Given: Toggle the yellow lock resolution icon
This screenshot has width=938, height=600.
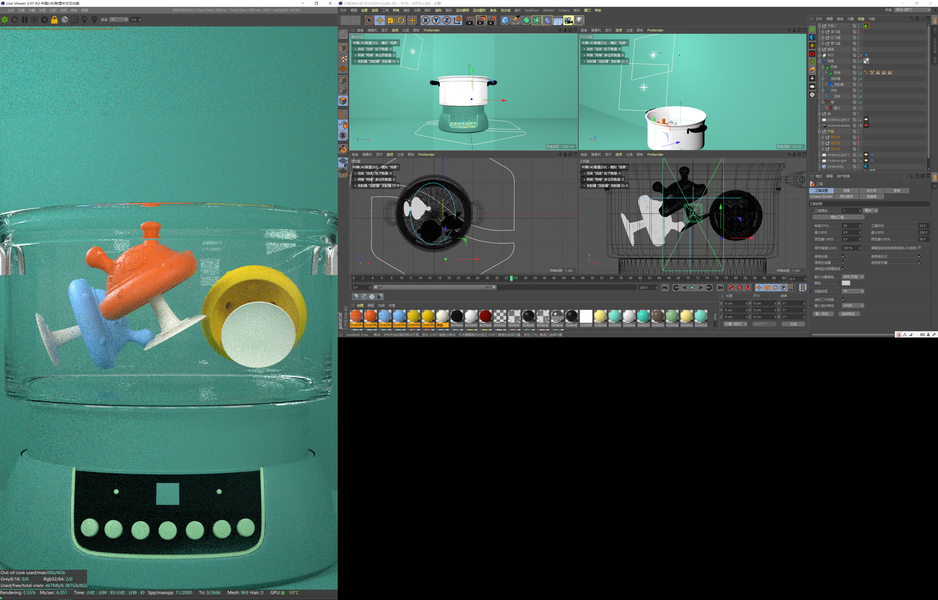Looking at the screenshot, I should click(x=54, y=20).
